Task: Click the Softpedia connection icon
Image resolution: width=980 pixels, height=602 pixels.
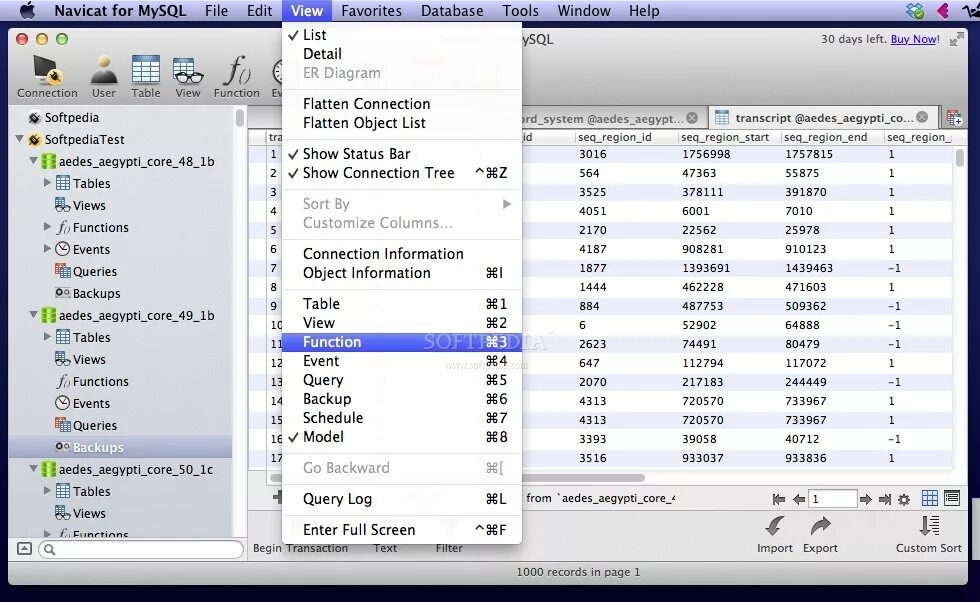Action: pyautogui.click(x=34, y=118)
